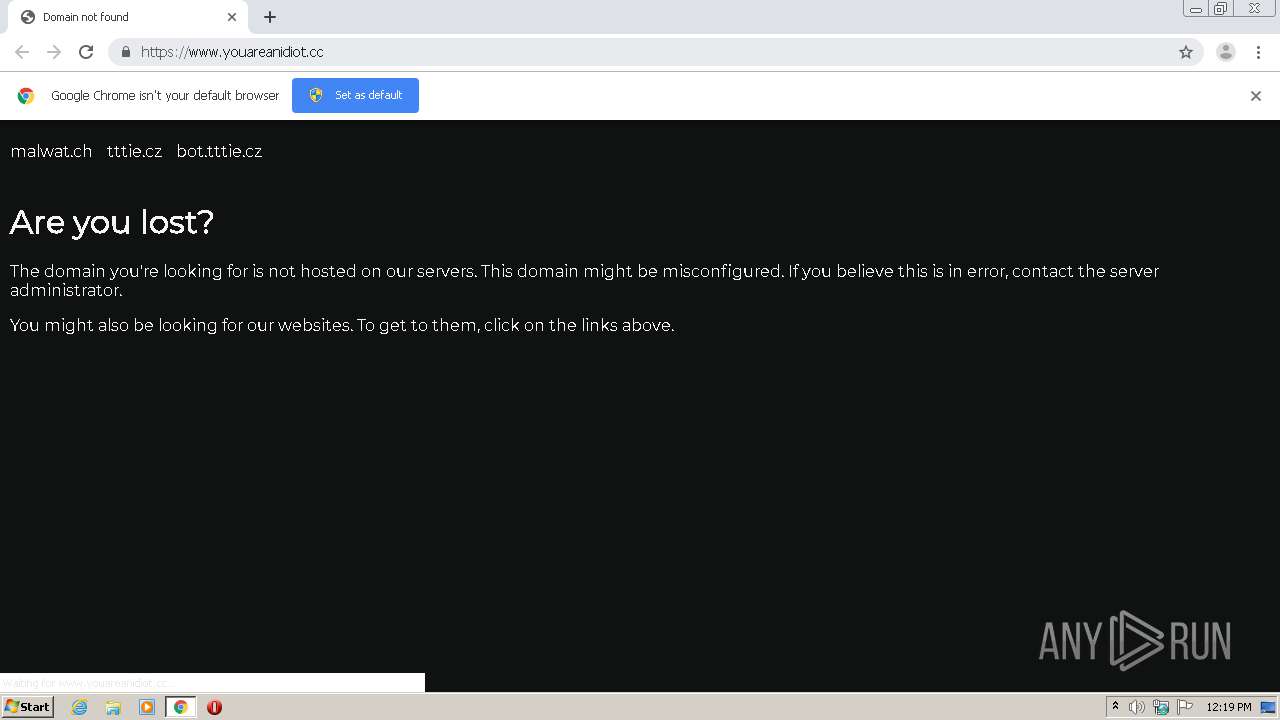Restore down the Chrome window
This screenshot has height=720, width=1280.
point(1220,8)
